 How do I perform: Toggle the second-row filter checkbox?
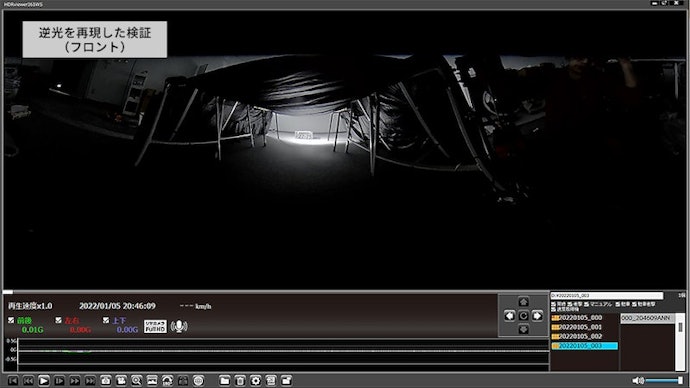point(553,309)
